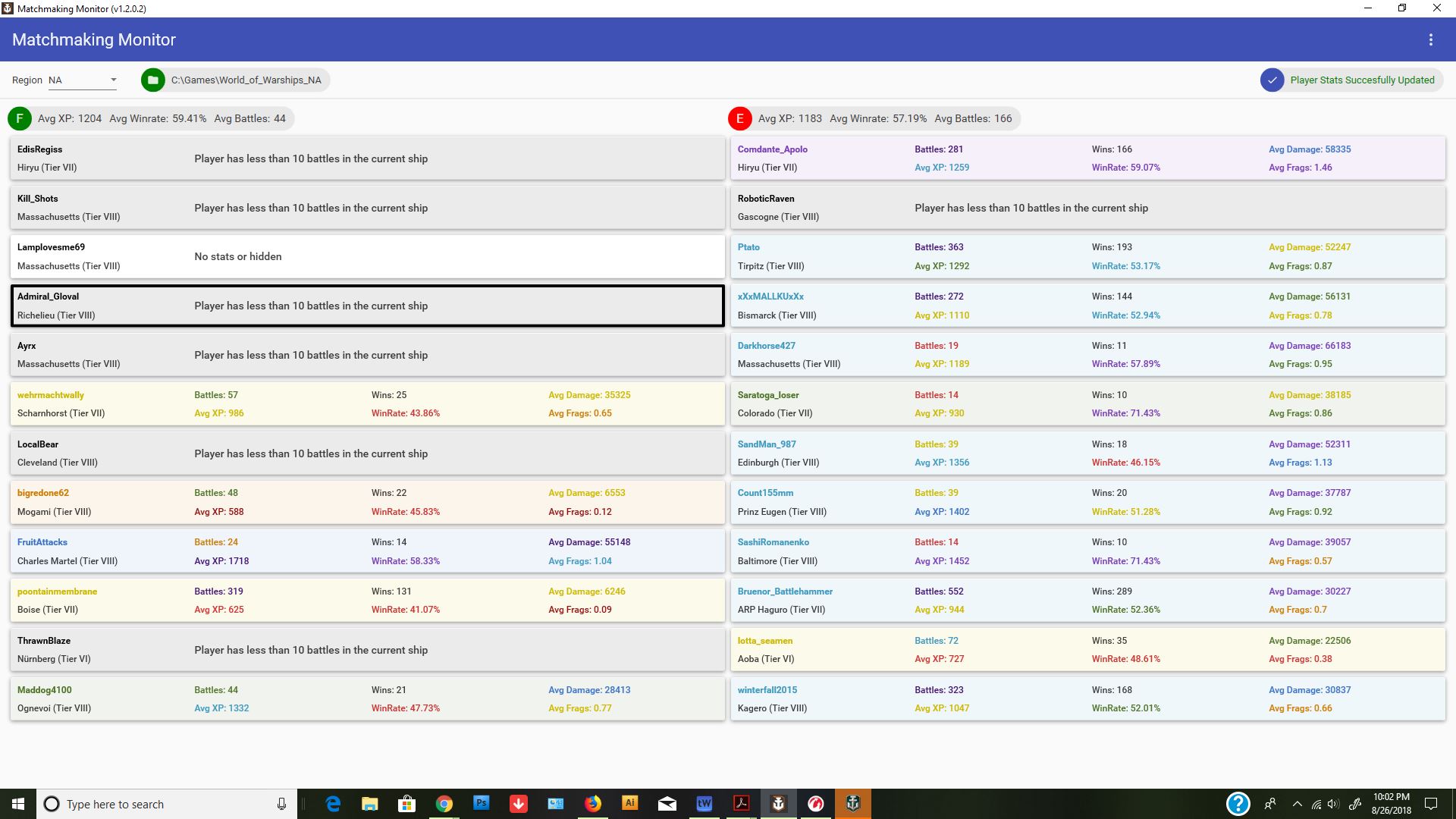Viewport: 1456px width, 819px height.
Task: Open lotta_seamen player name
Action: pos(765,641)
